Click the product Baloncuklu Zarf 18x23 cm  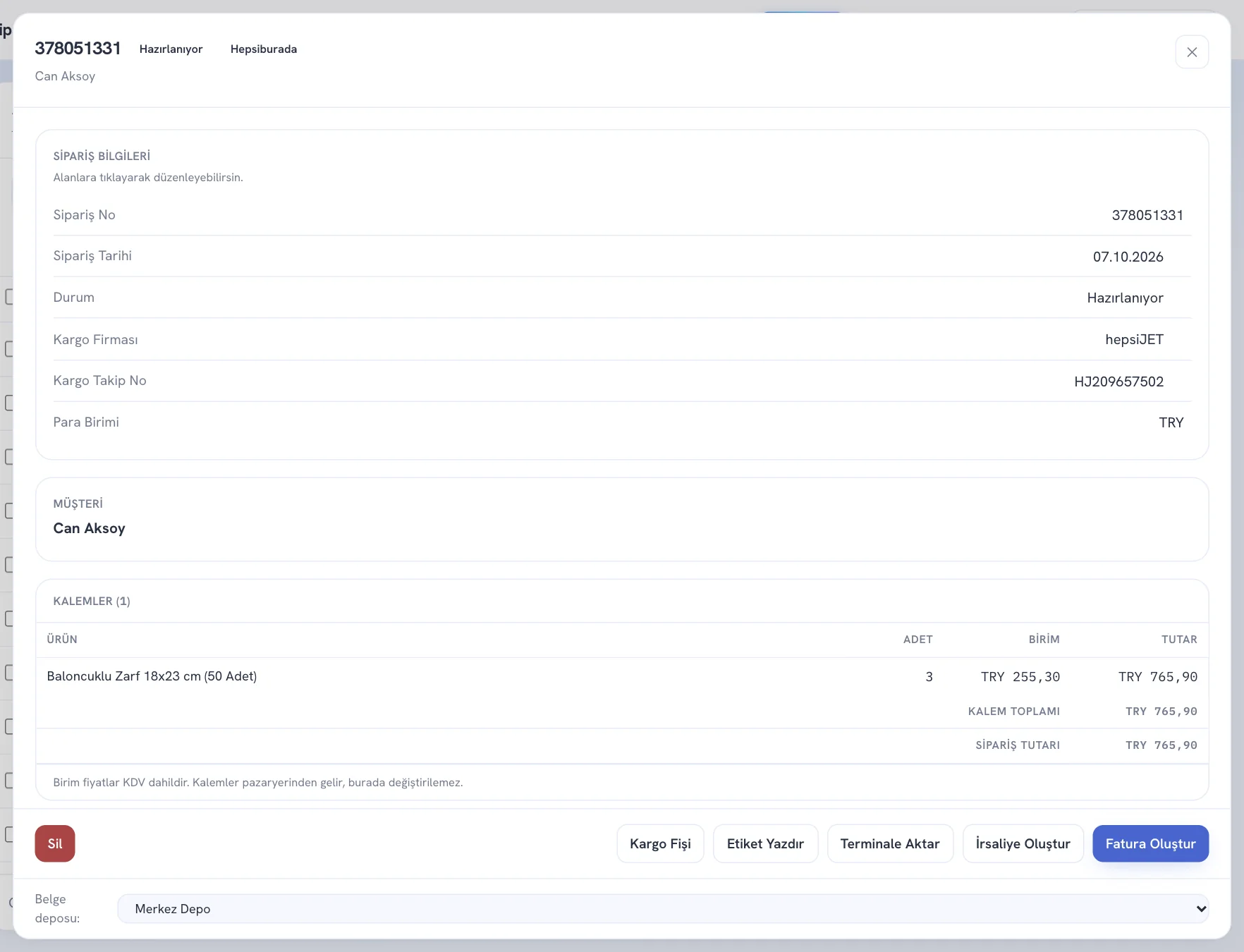(x=152, y=676)
